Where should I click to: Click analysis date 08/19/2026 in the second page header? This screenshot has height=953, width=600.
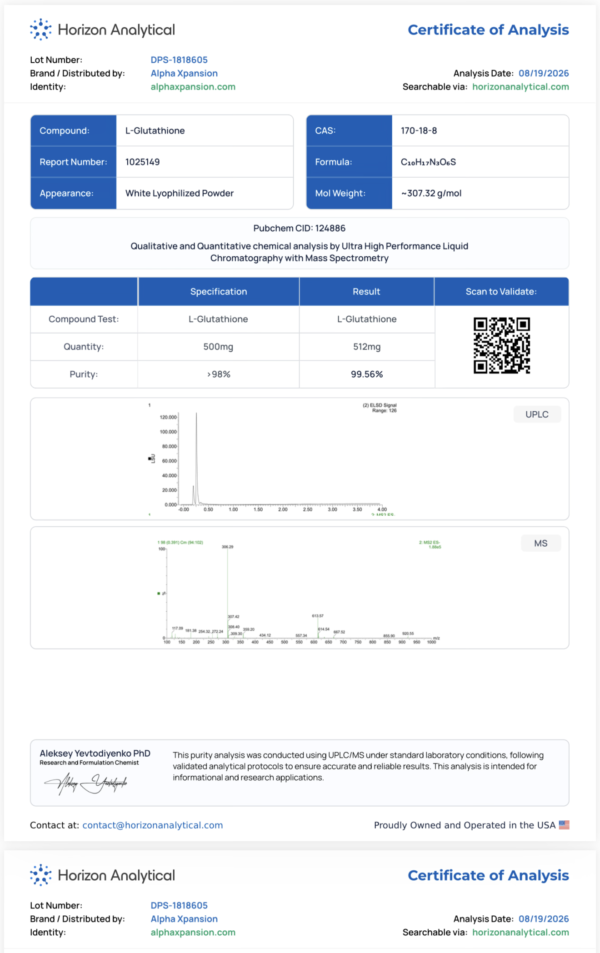pos(543,919)
